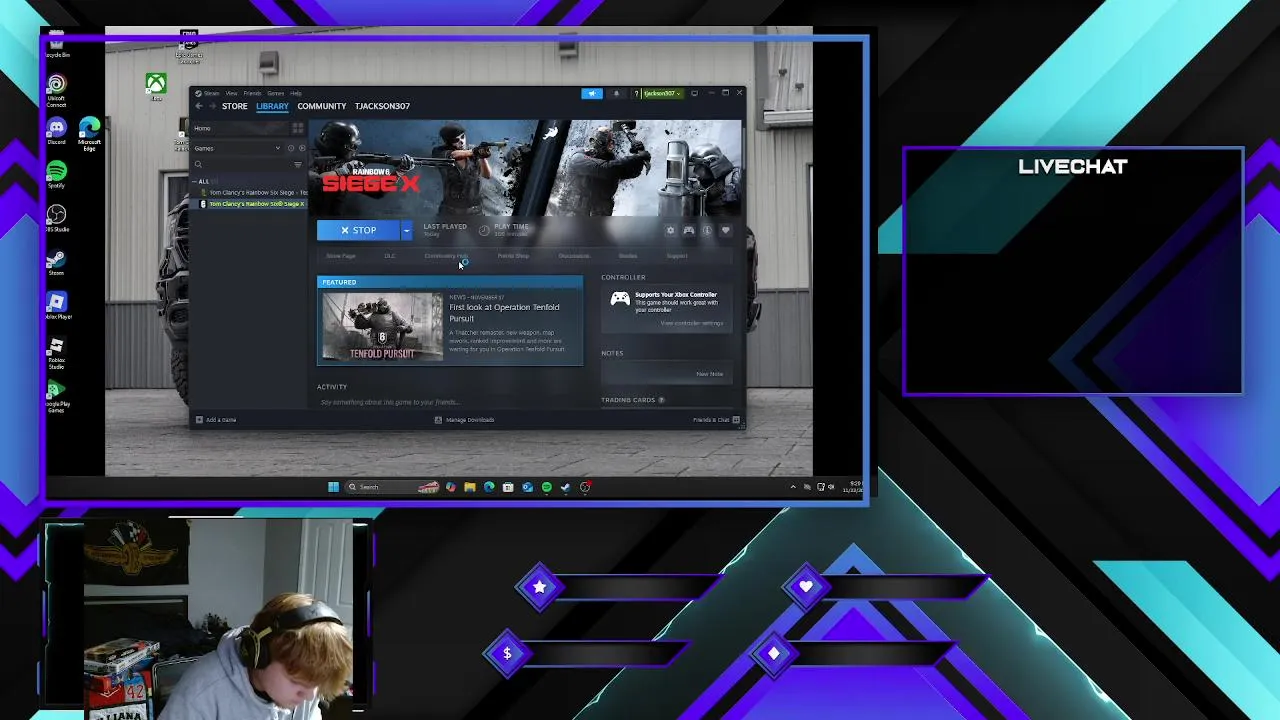Open Spotify desktop shortcut

pyautogui.click(x=56, y=174)
